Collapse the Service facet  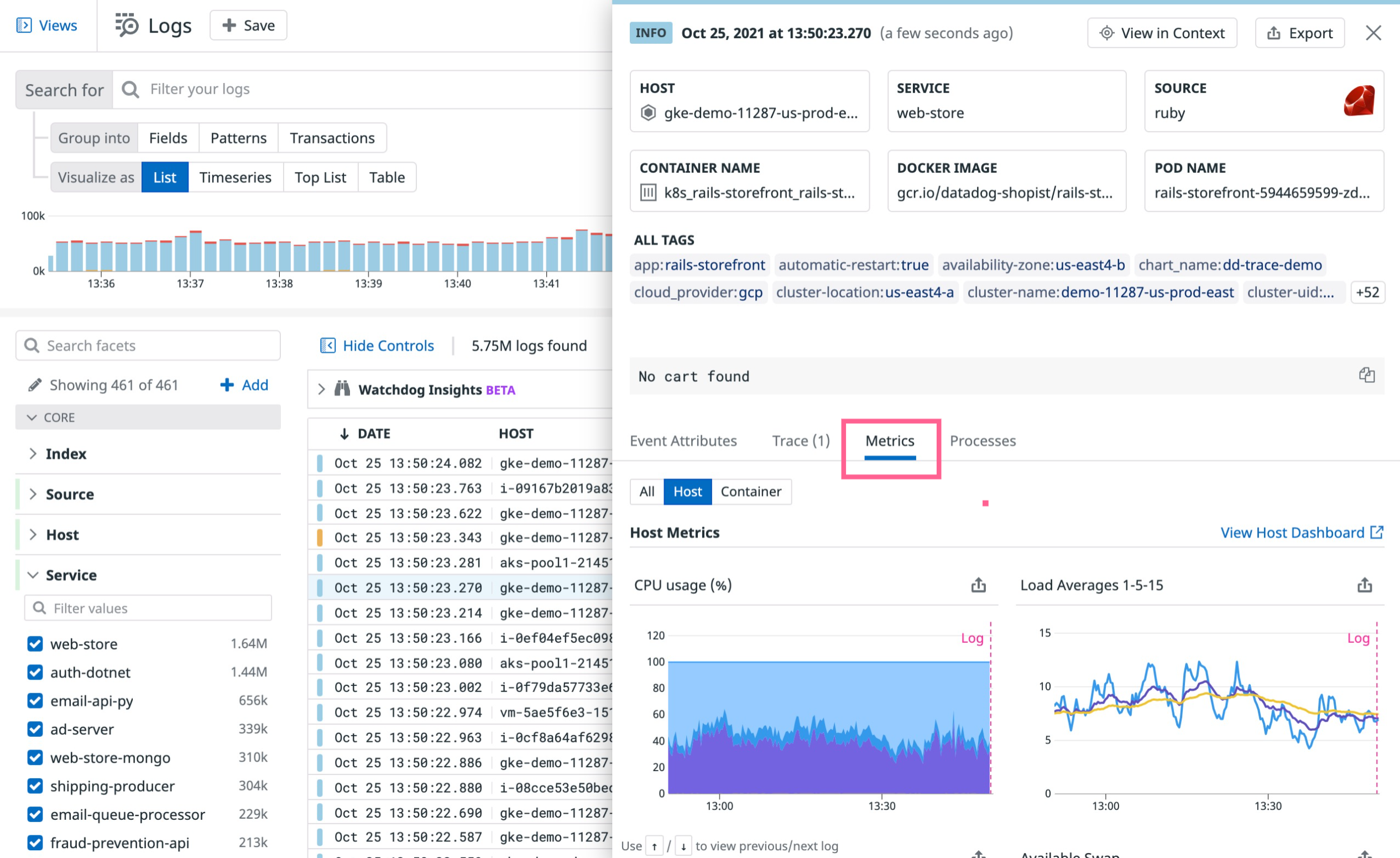33,574
